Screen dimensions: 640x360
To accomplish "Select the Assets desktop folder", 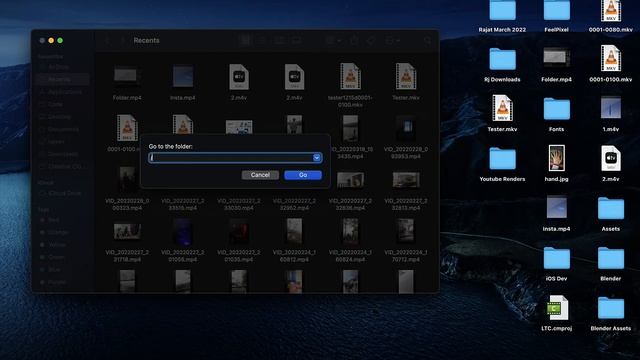I will (611, 214).
